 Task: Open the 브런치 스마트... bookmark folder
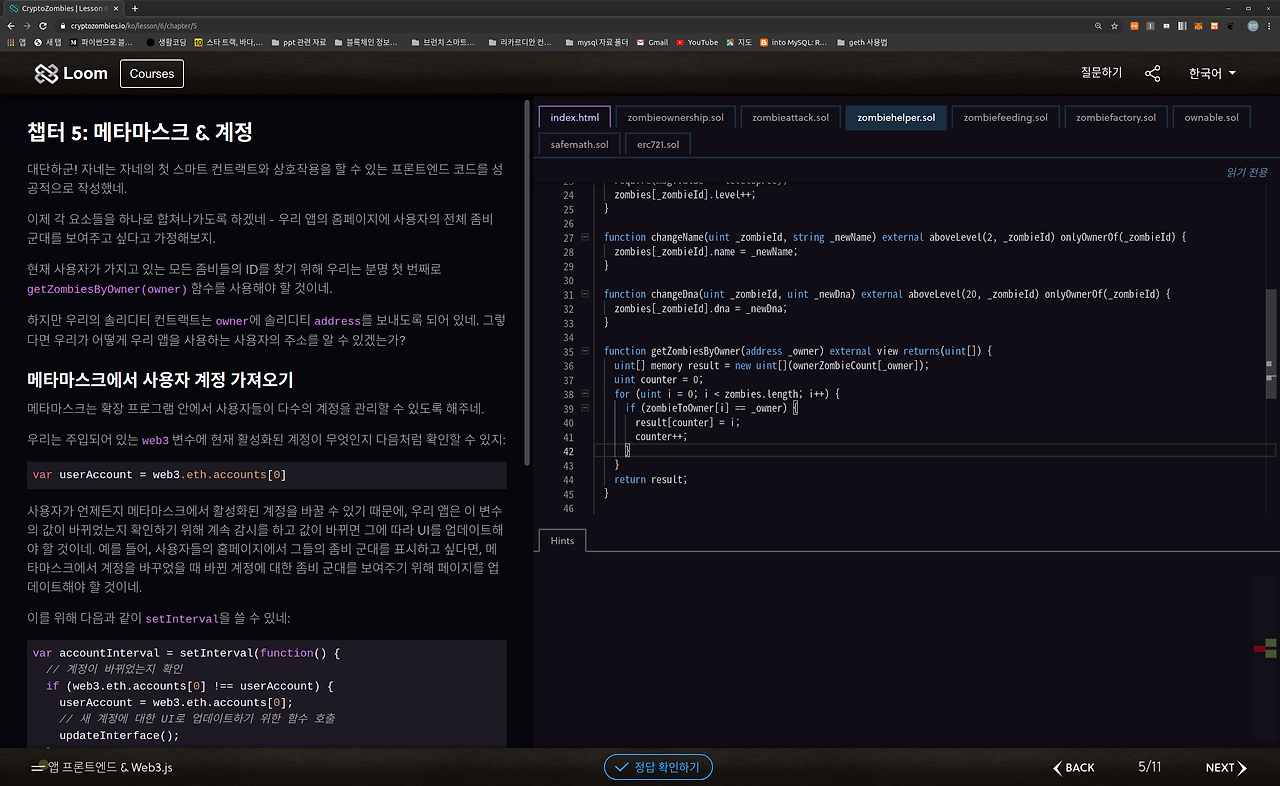444,42
